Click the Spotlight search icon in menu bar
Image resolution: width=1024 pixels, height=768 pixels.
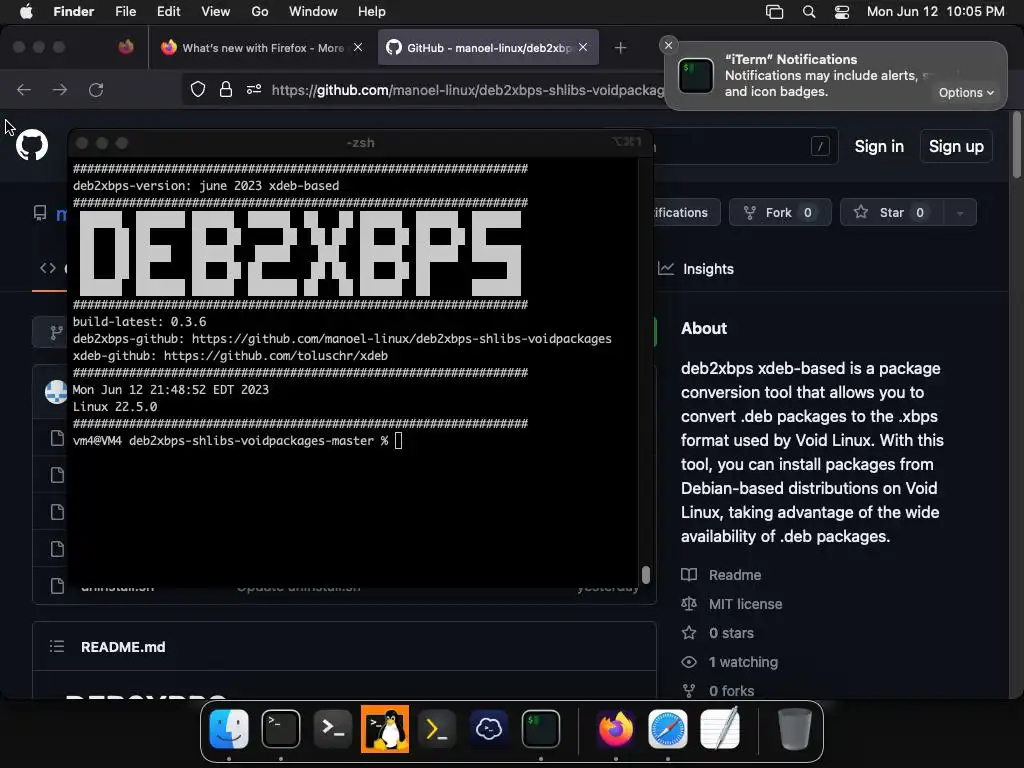[808, 12]
